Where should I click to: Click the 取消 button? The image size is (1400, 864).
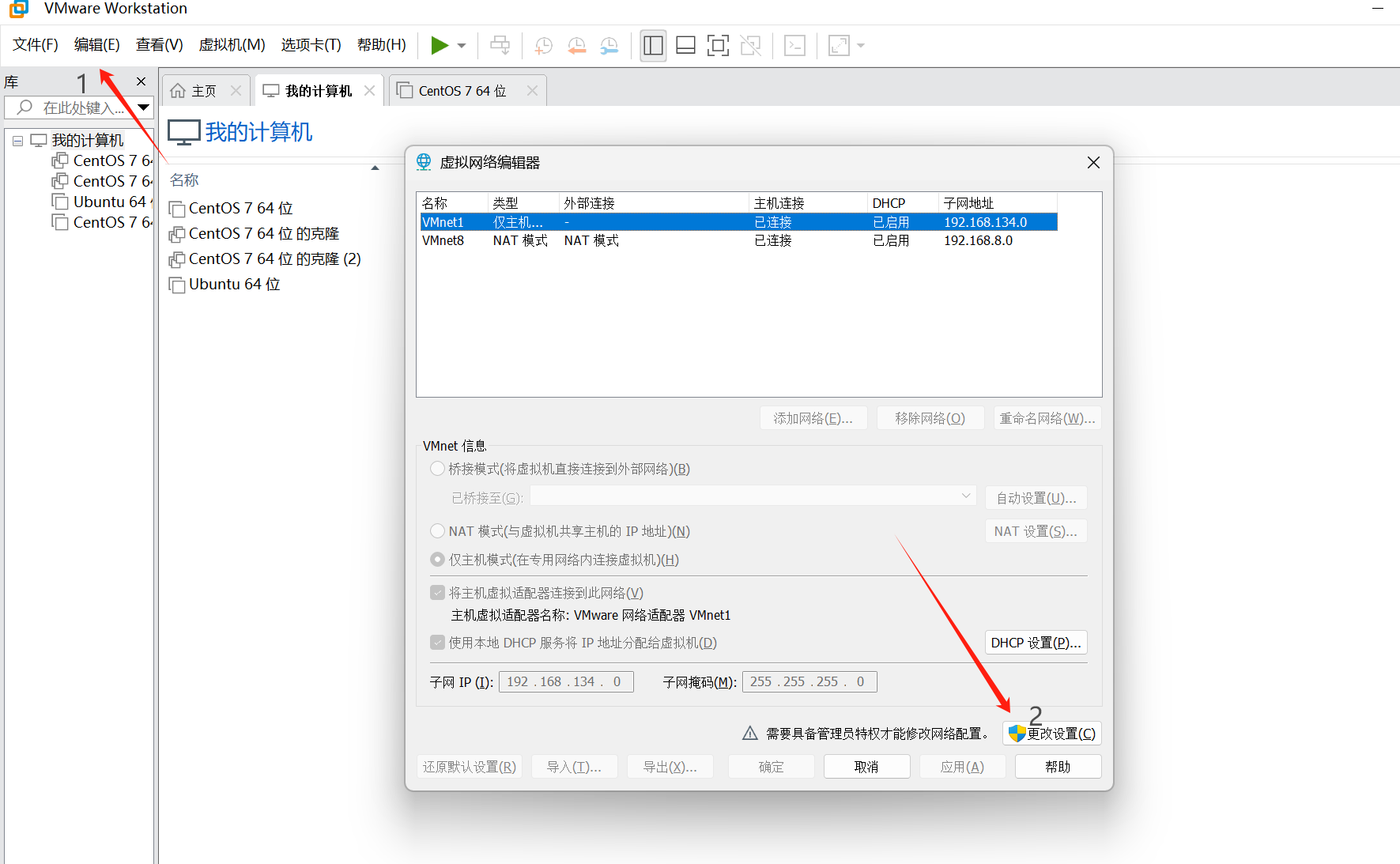tap(866, 767)
